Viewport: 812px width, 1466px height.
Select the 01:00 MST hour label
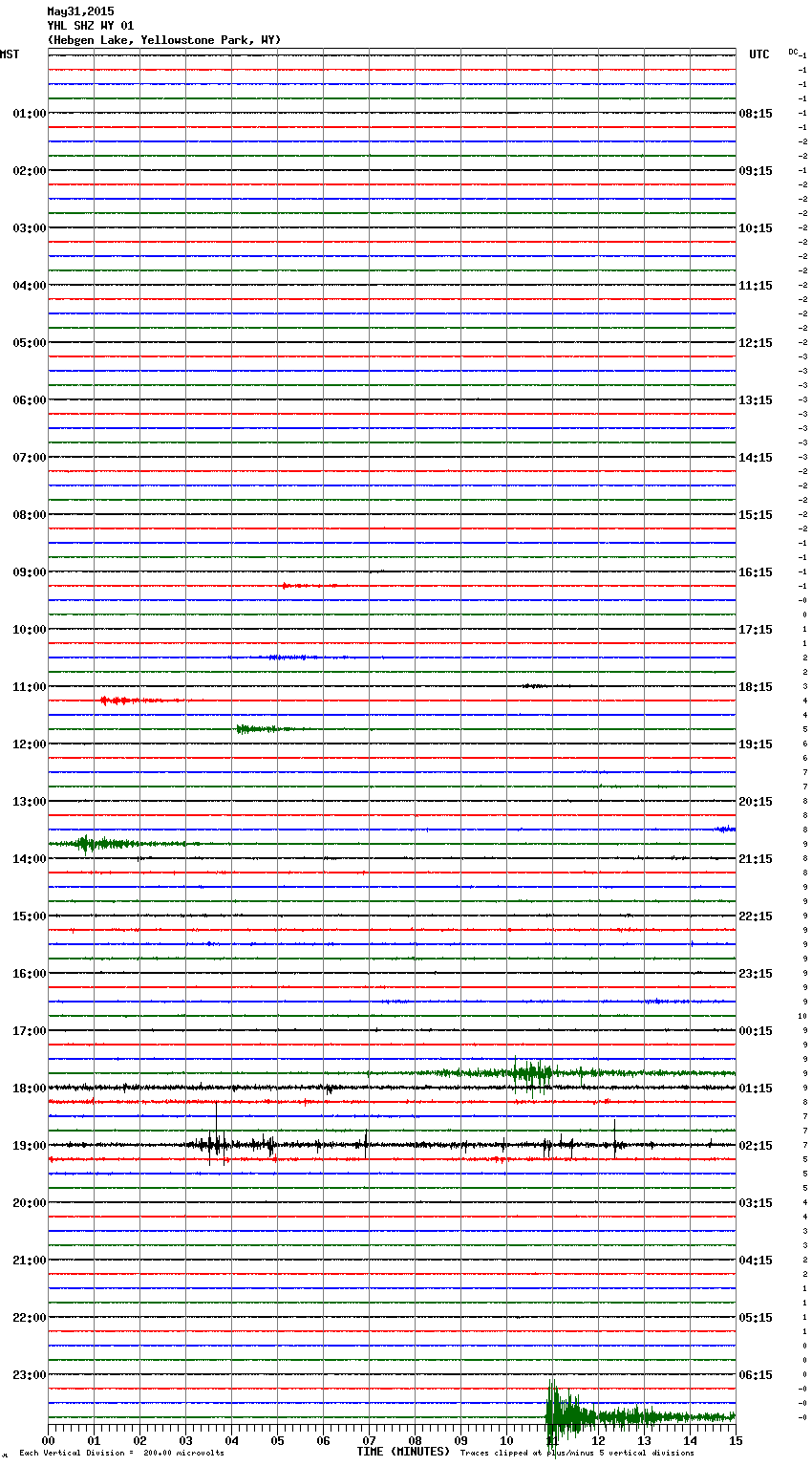[x=29, y=114]
